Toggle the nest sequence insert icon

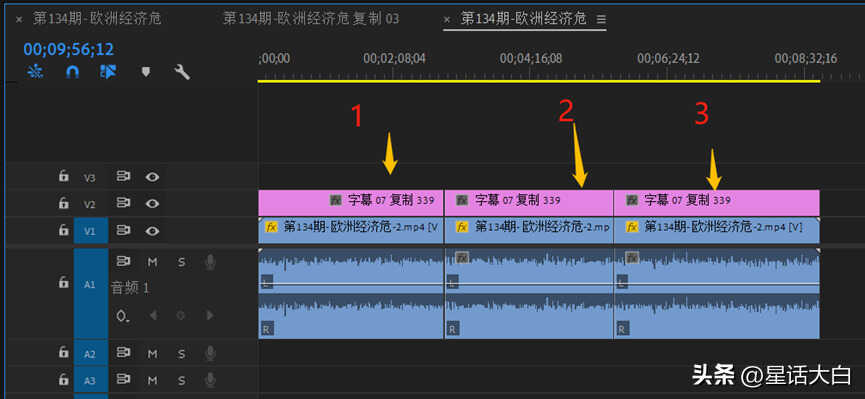point(35,72)
